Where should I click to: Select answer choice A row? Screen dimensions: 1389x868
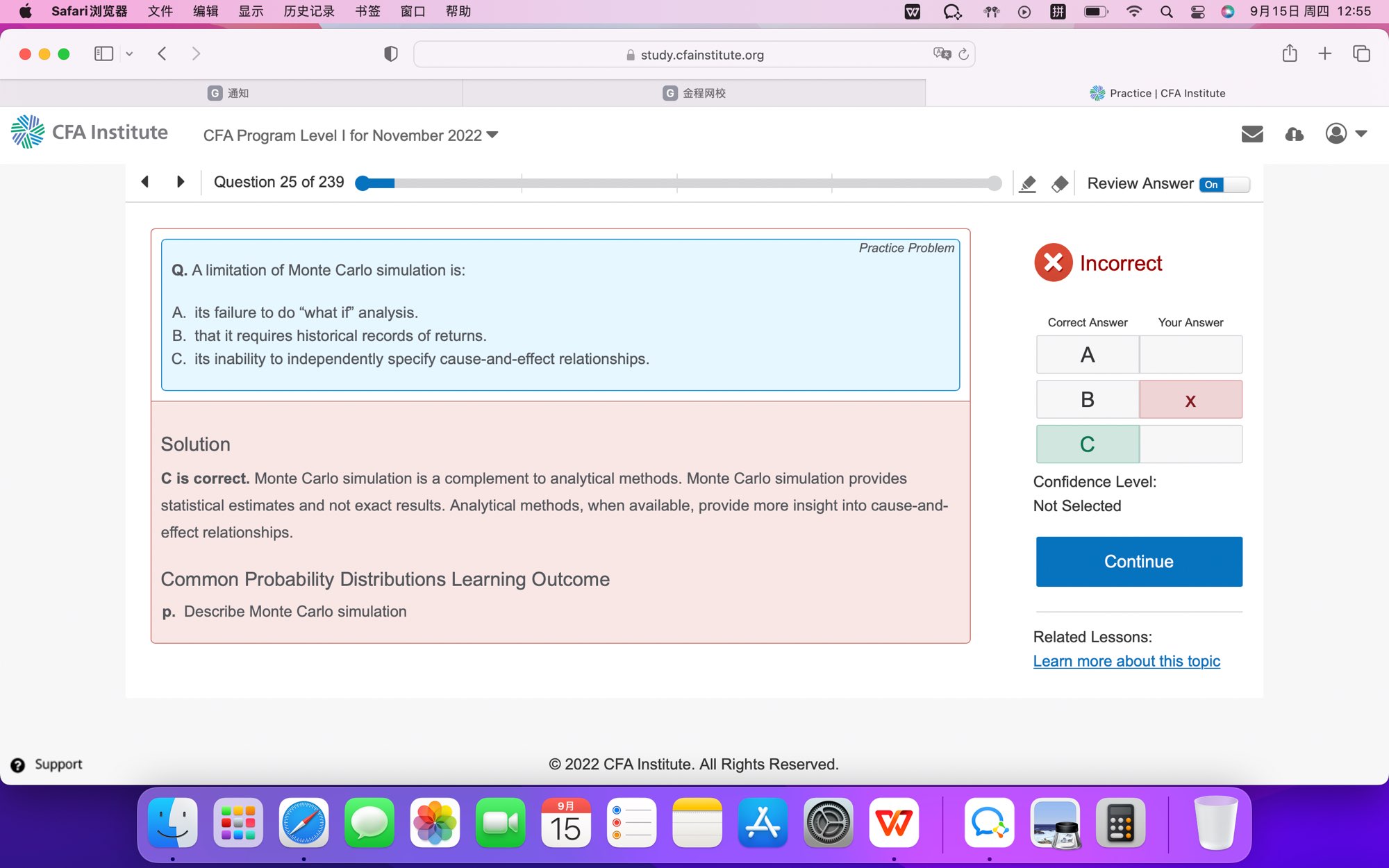[1087, 355]
